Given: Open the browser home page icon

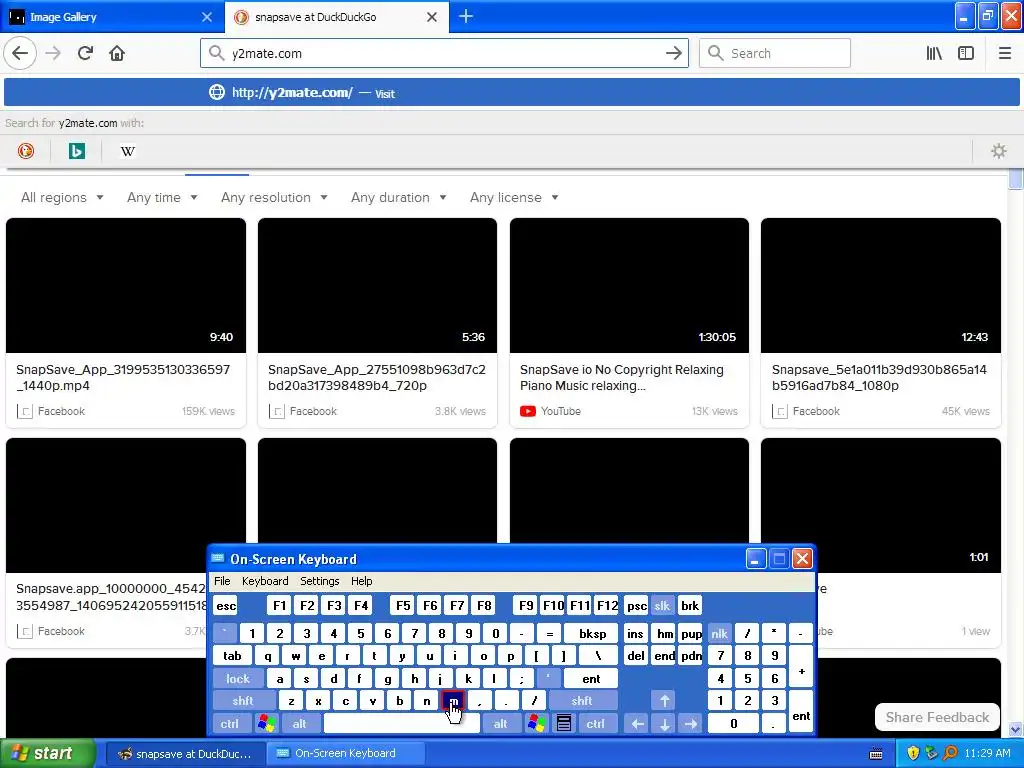Looking at the screenshot, I should 117,53.
